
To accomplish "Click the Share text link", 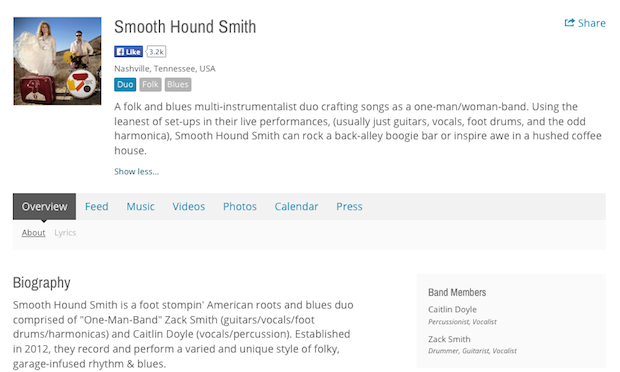I will [592, 23].
